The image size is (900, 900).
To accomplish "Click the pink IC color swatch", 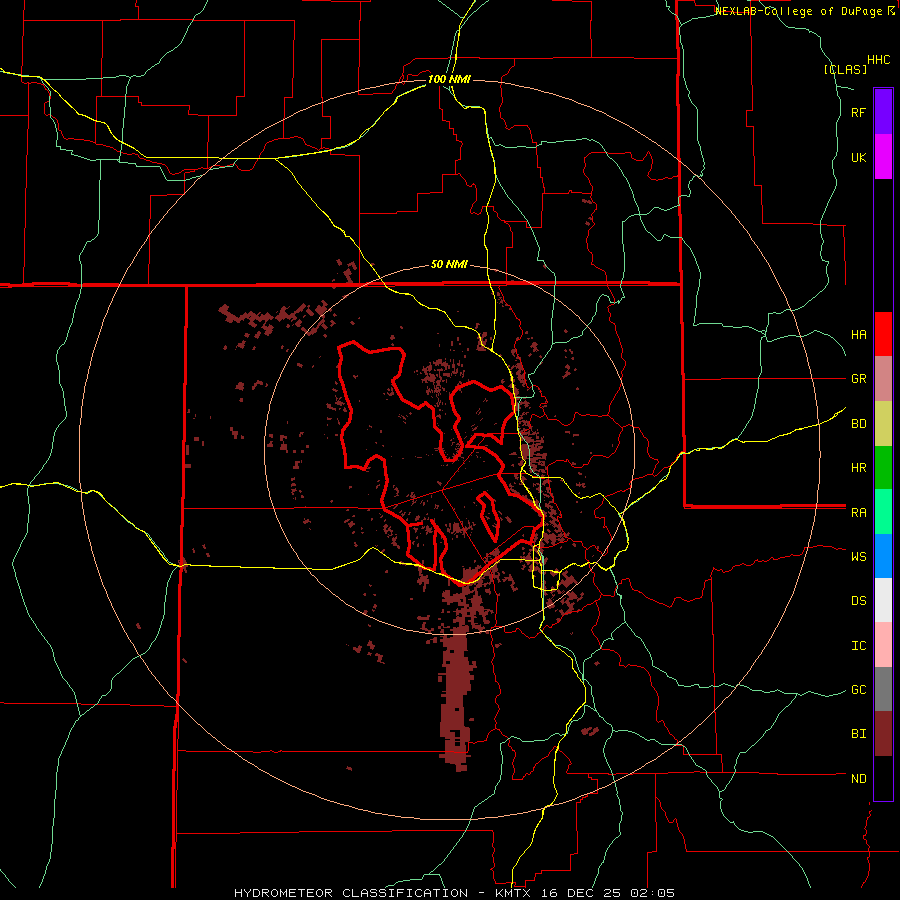I will 883,645.
